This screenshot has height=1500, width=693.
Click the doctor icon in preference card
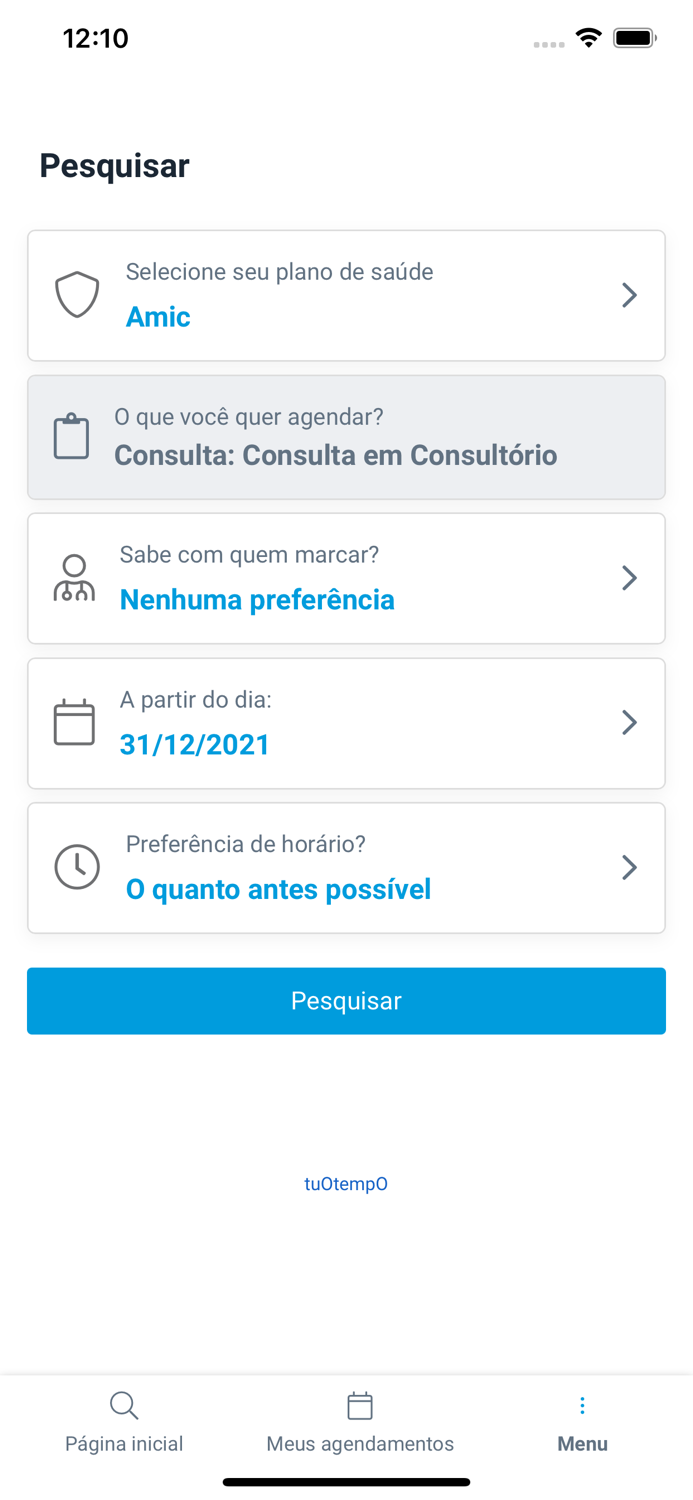(75, 578)
